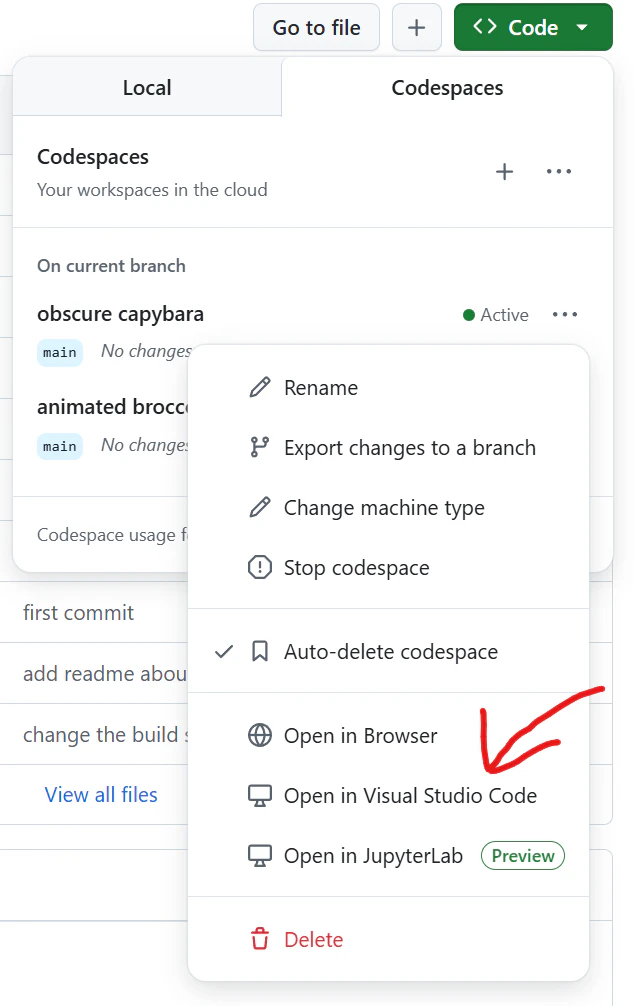Open the green Code dropdown button
This screenshot has height=1006, width=634.
(x=533, y=27)
